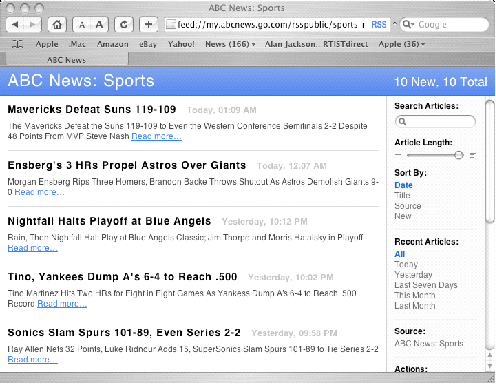Reload the page with the refresh icon
The image size is (496, 384).
[x=124, y=24]
